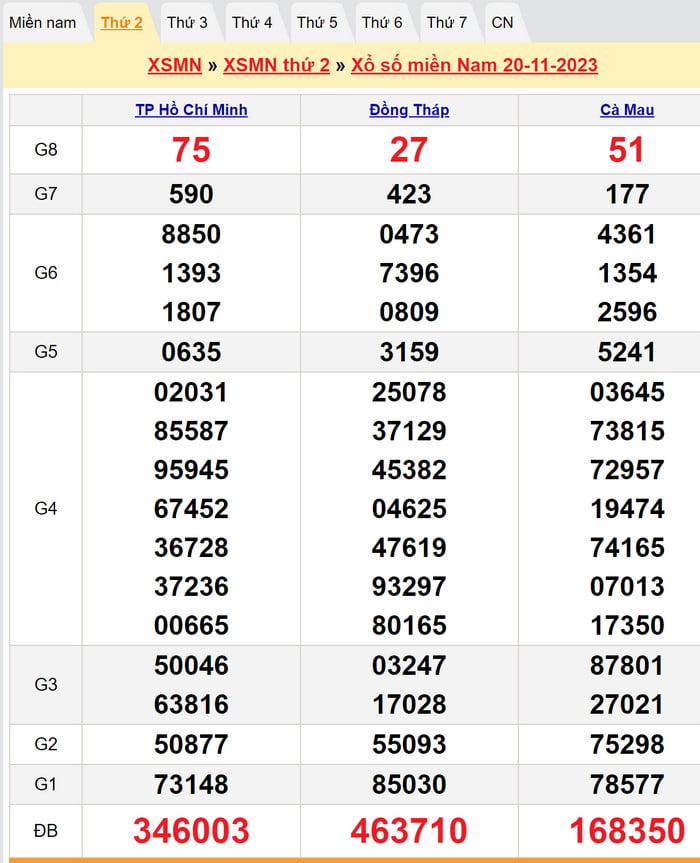Show the Thứ 6 tab
This screenshot has width=700, height=863.
point(382,22)
